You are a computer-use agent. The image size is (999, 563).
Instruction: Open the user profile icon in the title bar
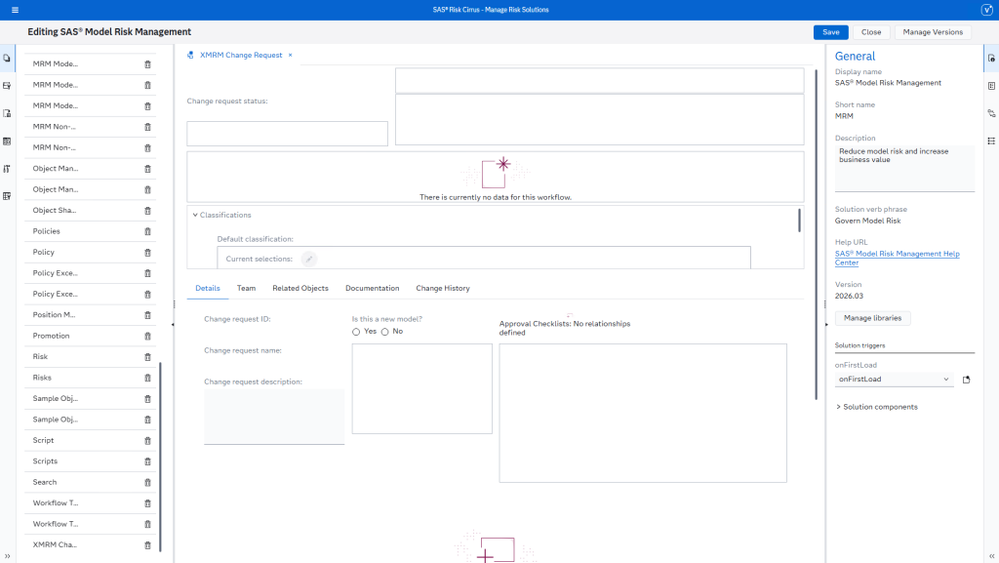coord(986,10)
